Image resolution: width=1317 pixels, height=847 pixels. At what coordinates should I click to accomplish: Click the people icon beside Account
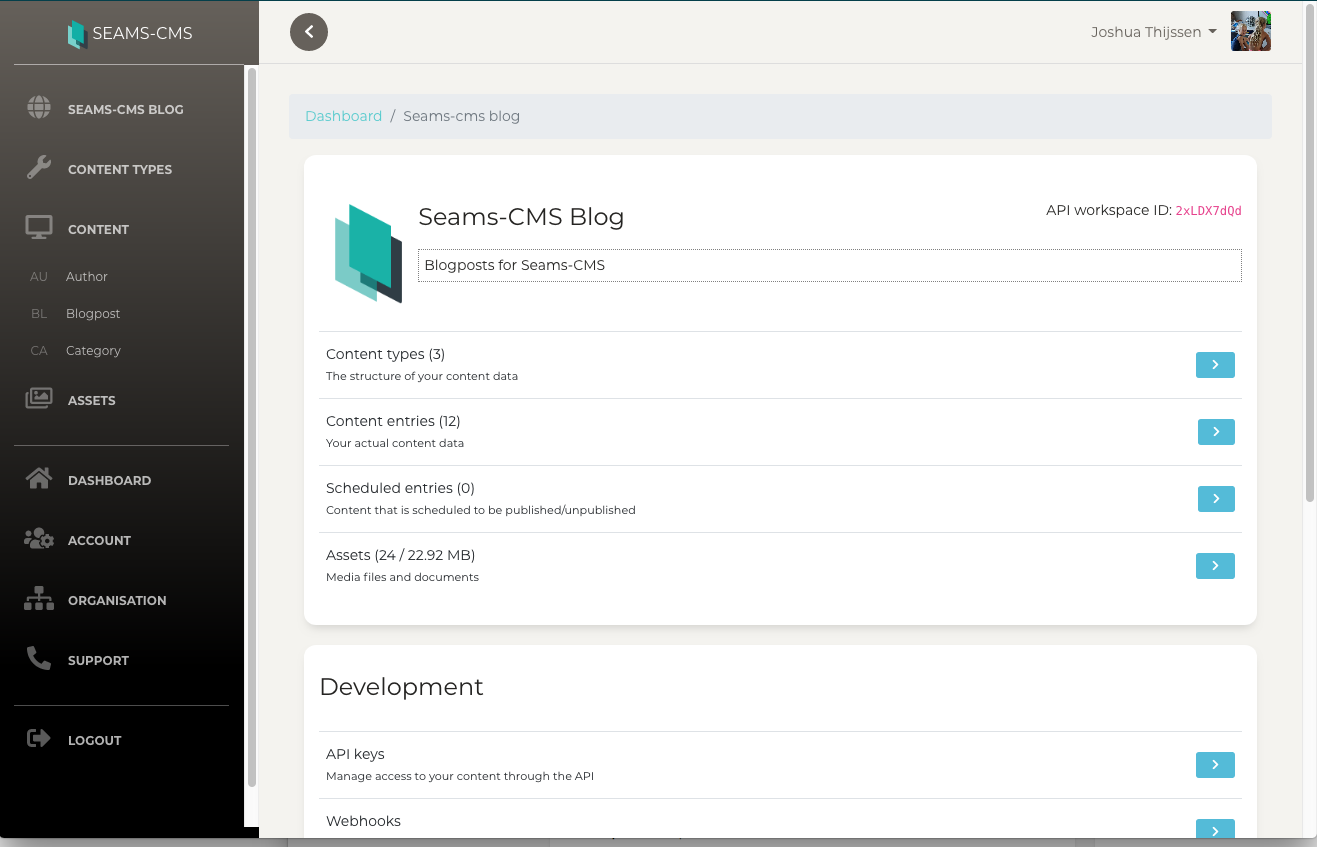pos(38,539)
